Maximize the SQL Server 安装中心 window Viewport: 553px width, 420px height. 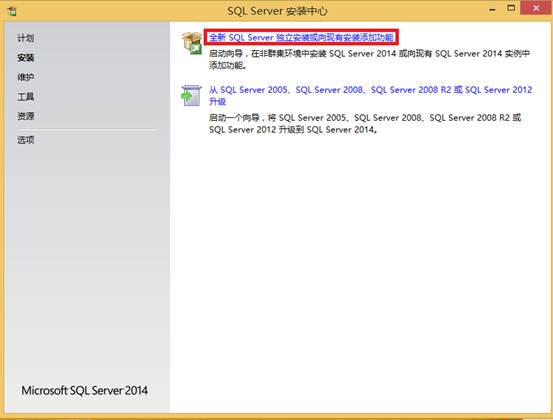coord(511,8)
